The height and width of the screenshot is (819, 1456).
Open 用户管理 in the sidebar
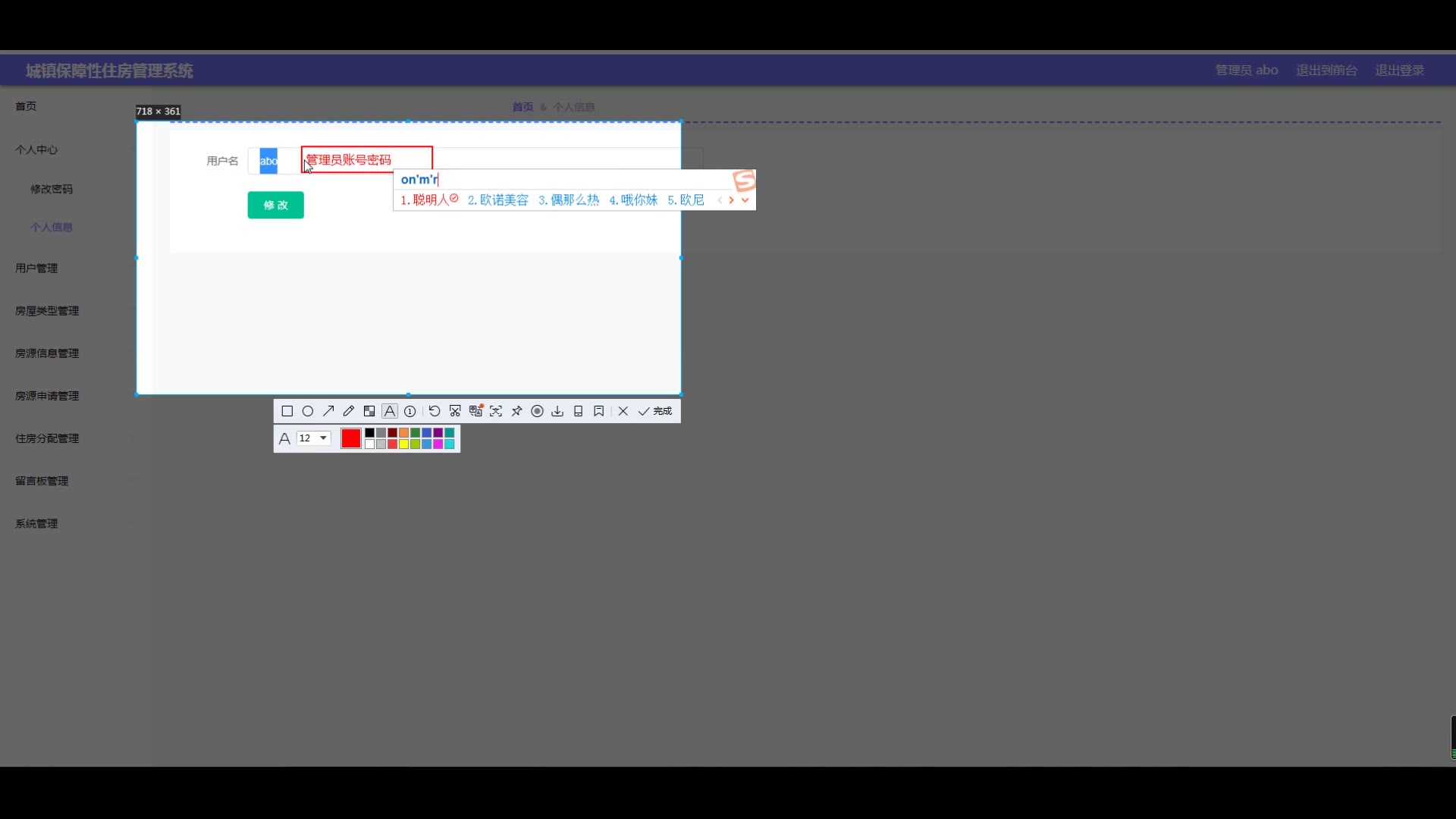tap(36, 268)
